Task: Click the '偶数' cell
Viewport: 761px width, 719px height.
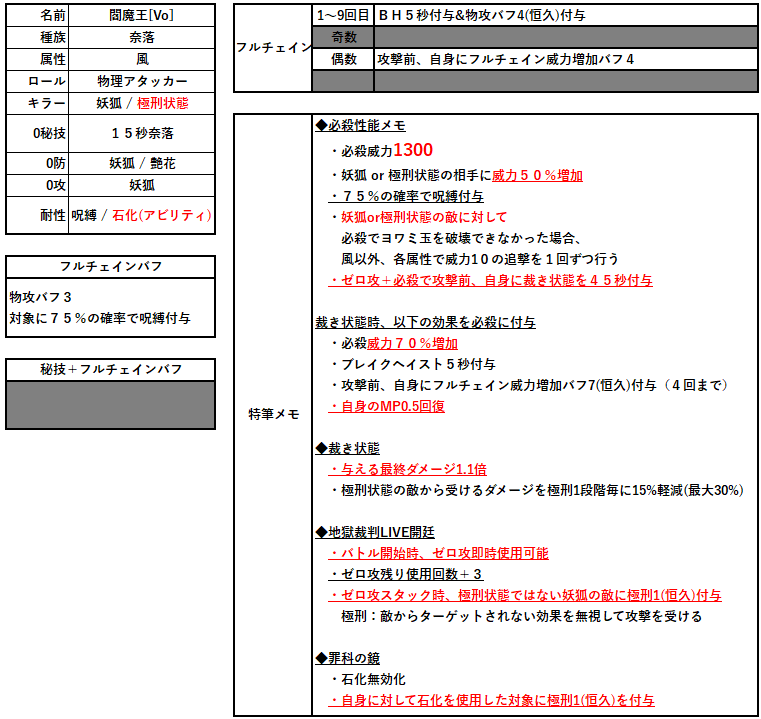Action: point(343,59)
